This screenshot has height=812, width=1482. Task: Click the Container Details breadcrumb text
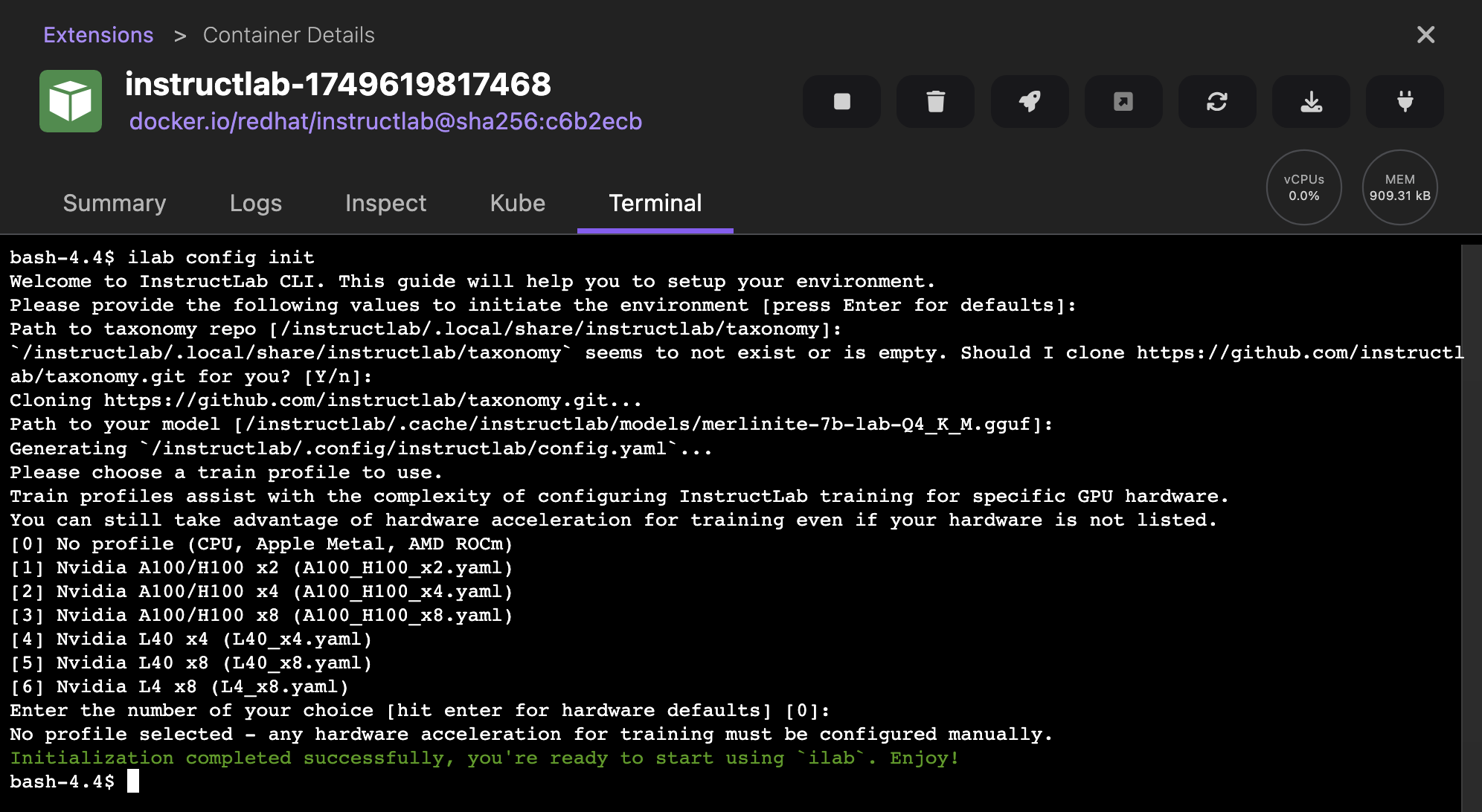tap(289, 35)
